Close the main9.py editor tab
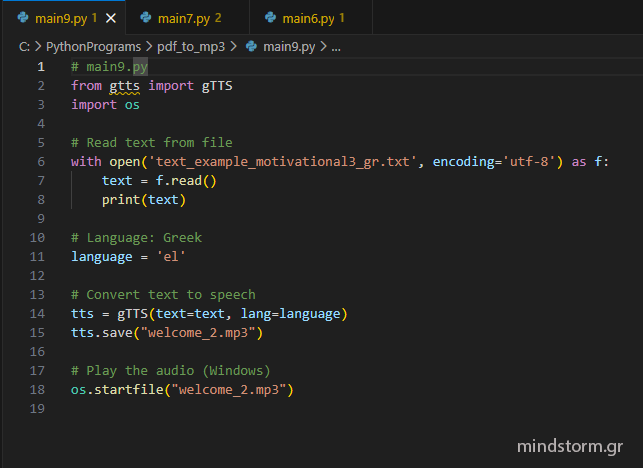Image resolution: width=643 pixels, height=468 pixels. click(111, 18)
